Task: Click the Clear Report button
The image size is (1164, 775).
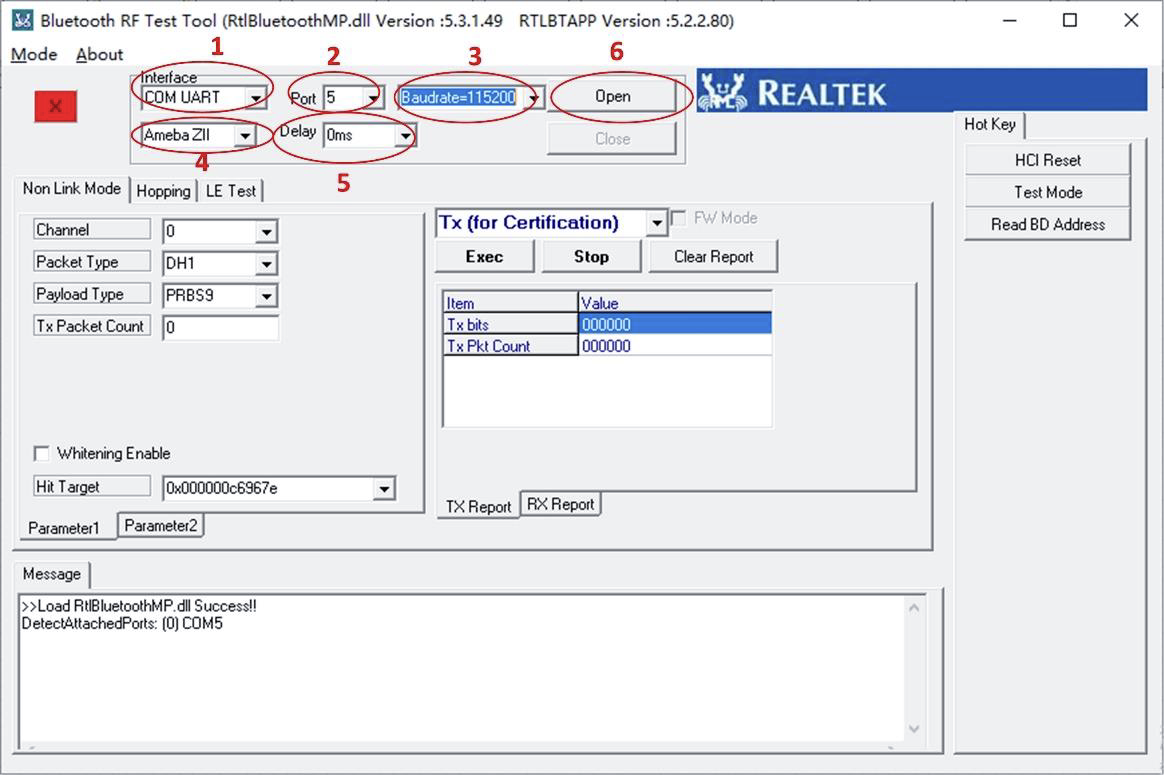Action: 713,257
